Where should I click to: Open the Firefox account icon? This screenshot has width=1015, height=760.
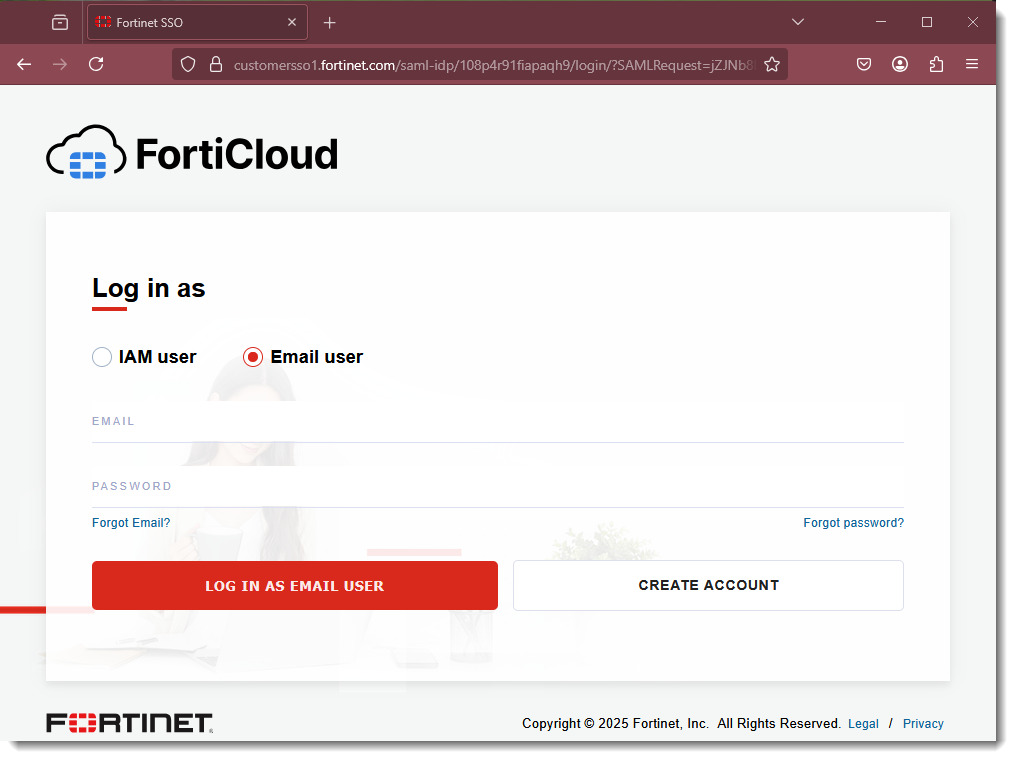point(899,64)
